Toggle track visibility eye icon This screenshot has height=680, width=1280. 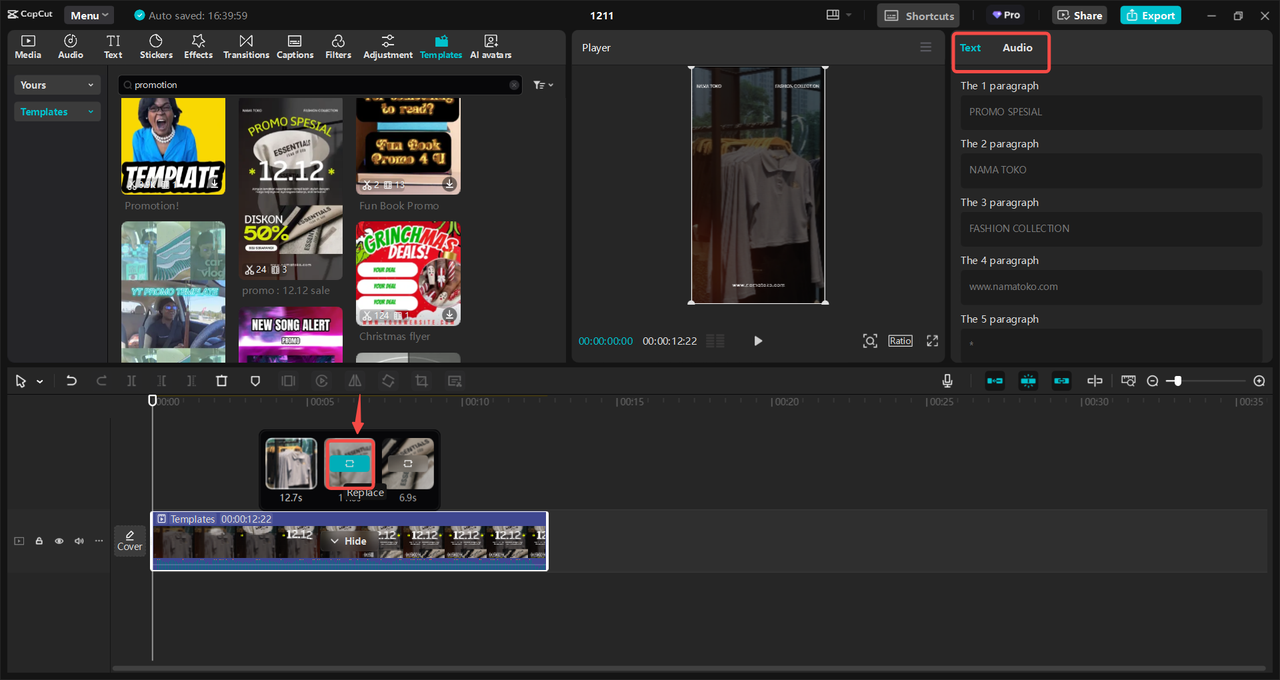click(59, 541)
